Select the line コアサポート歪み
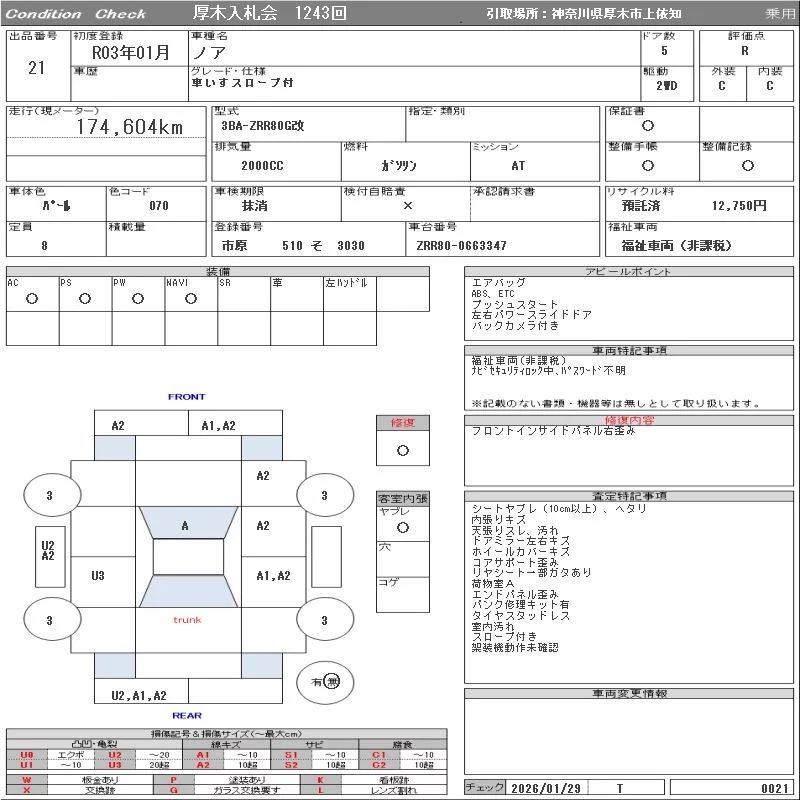The height and width of the screenshot is (800, 800). [515, 562]
